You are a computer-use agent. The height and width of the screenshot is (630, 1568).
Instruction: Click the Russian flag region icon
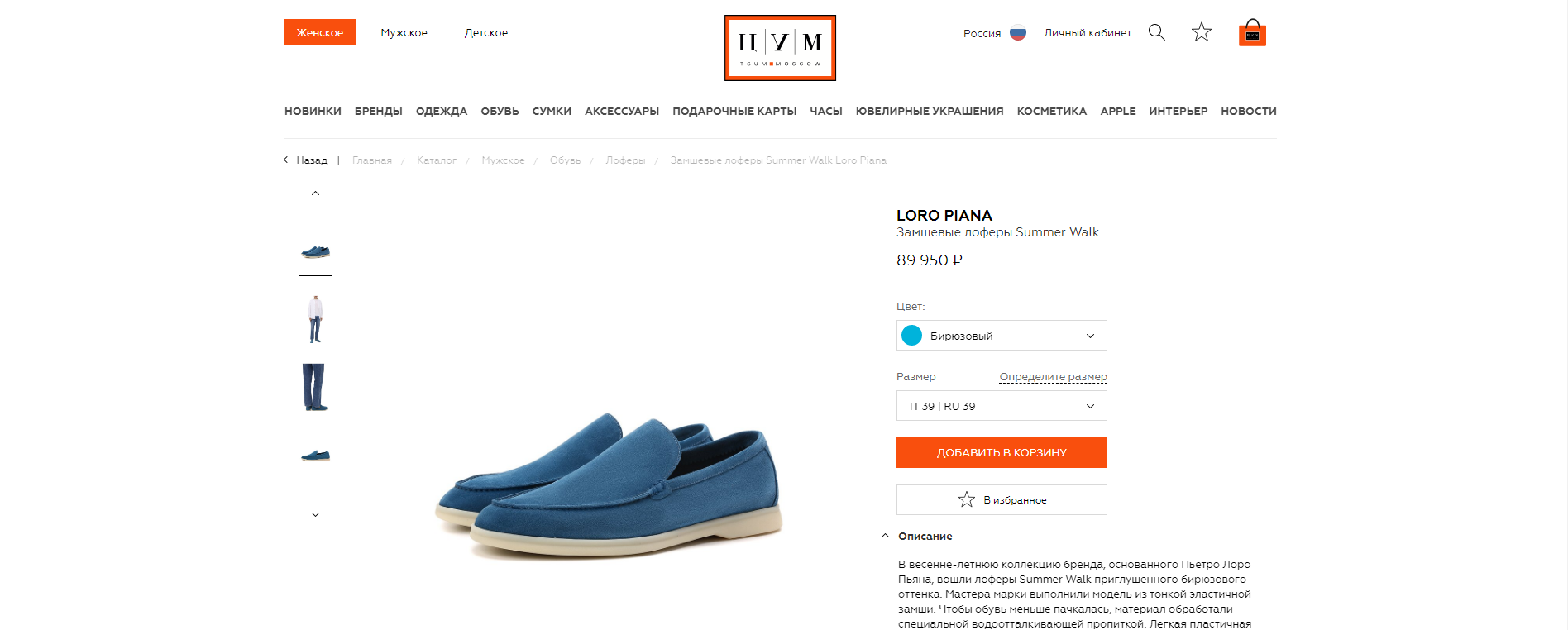point(1018,33)
